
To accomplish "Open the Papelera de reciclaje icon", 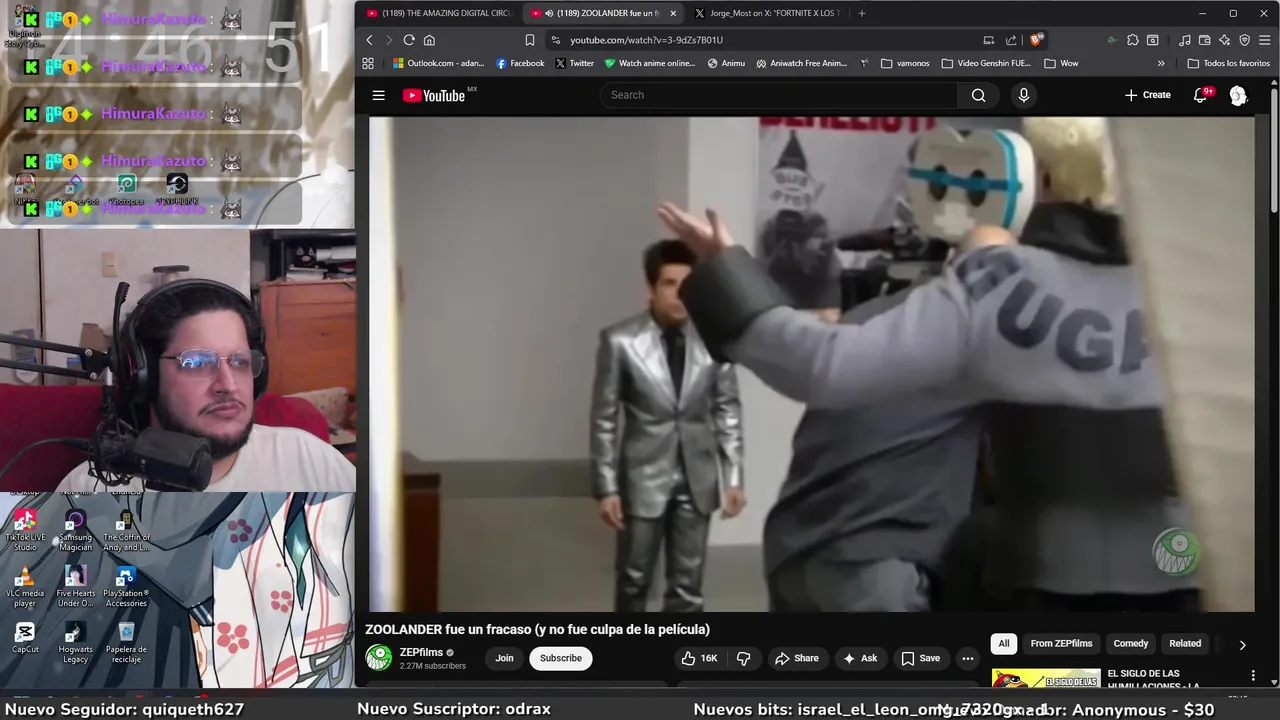I will 126,642.
